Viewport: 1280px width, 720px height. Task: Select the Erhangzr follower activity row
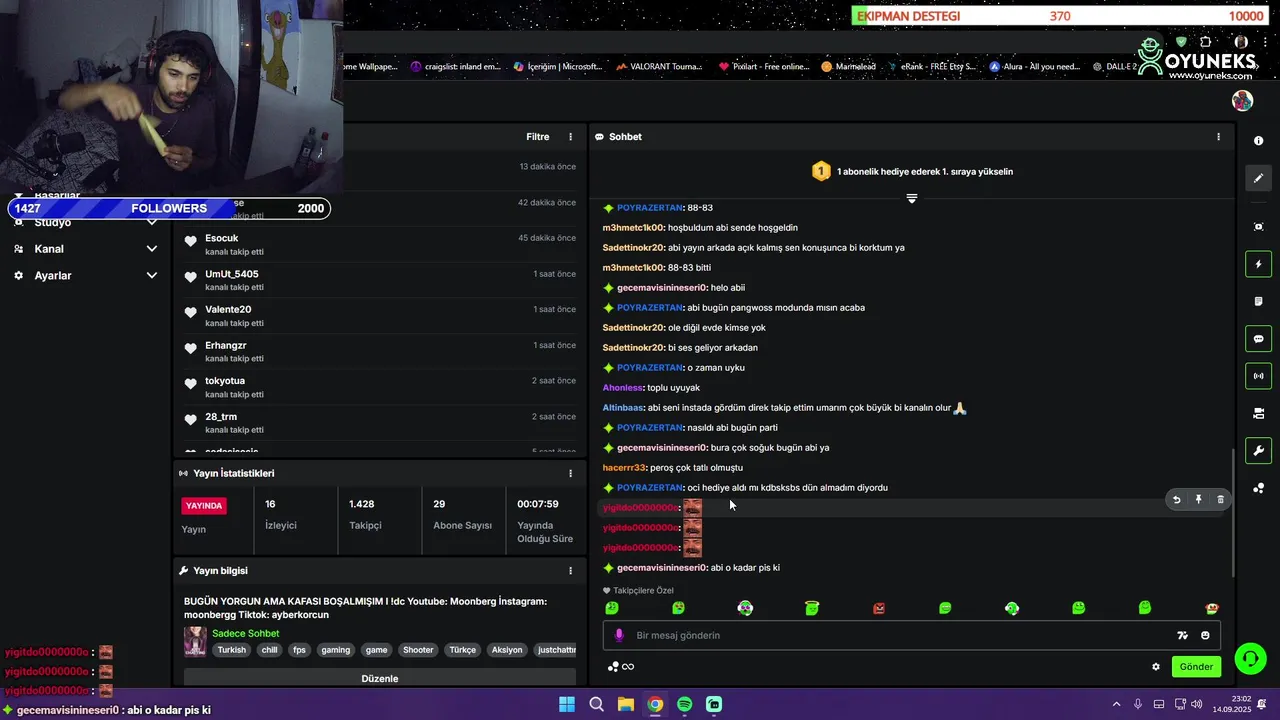coord(380,351)
